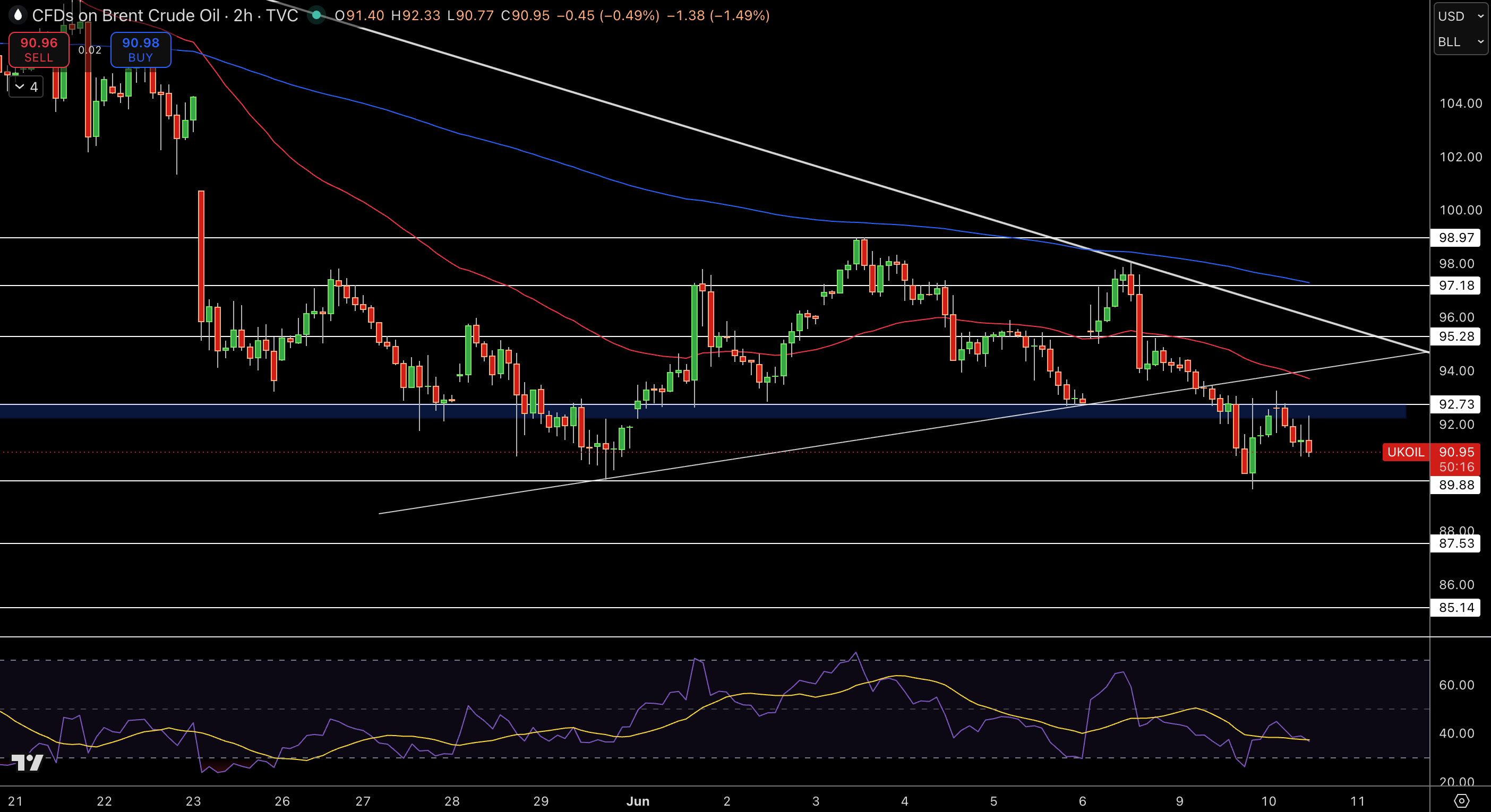Viewport: 1491px width, 812px height.
Task: Click the spread value 0.02 between Sell and Buy
Action: (90, 50)
